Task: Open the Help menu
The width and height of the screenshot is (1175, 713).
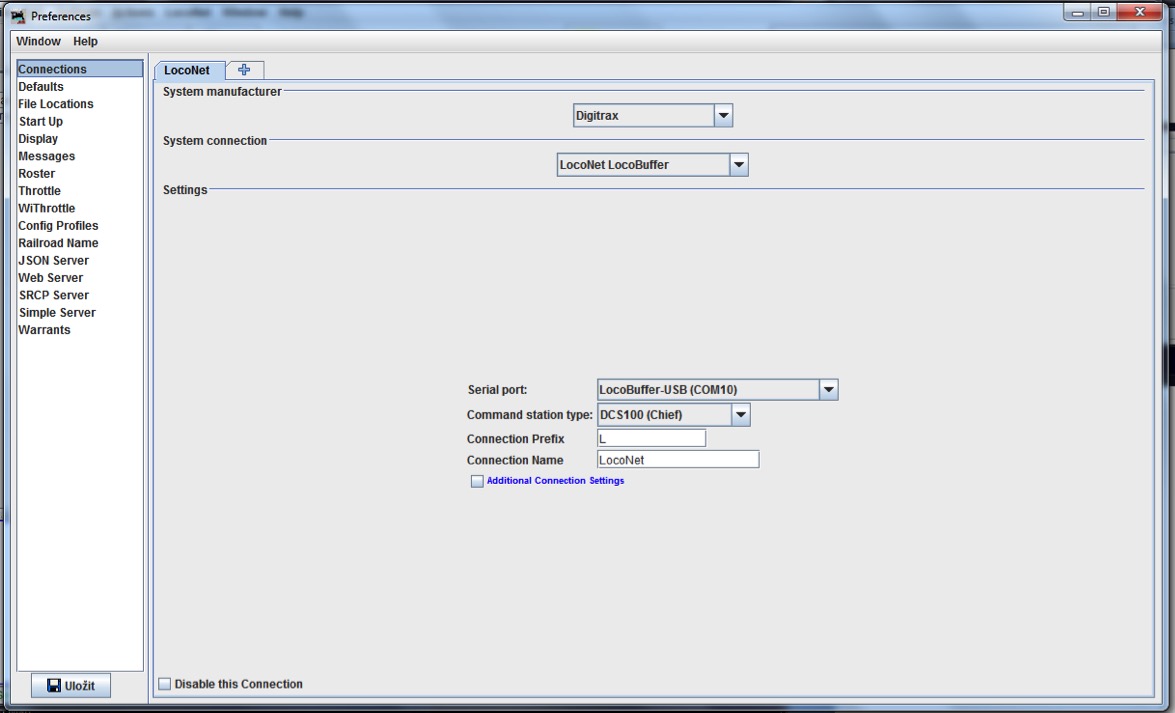Action: [x=85, y=41]
